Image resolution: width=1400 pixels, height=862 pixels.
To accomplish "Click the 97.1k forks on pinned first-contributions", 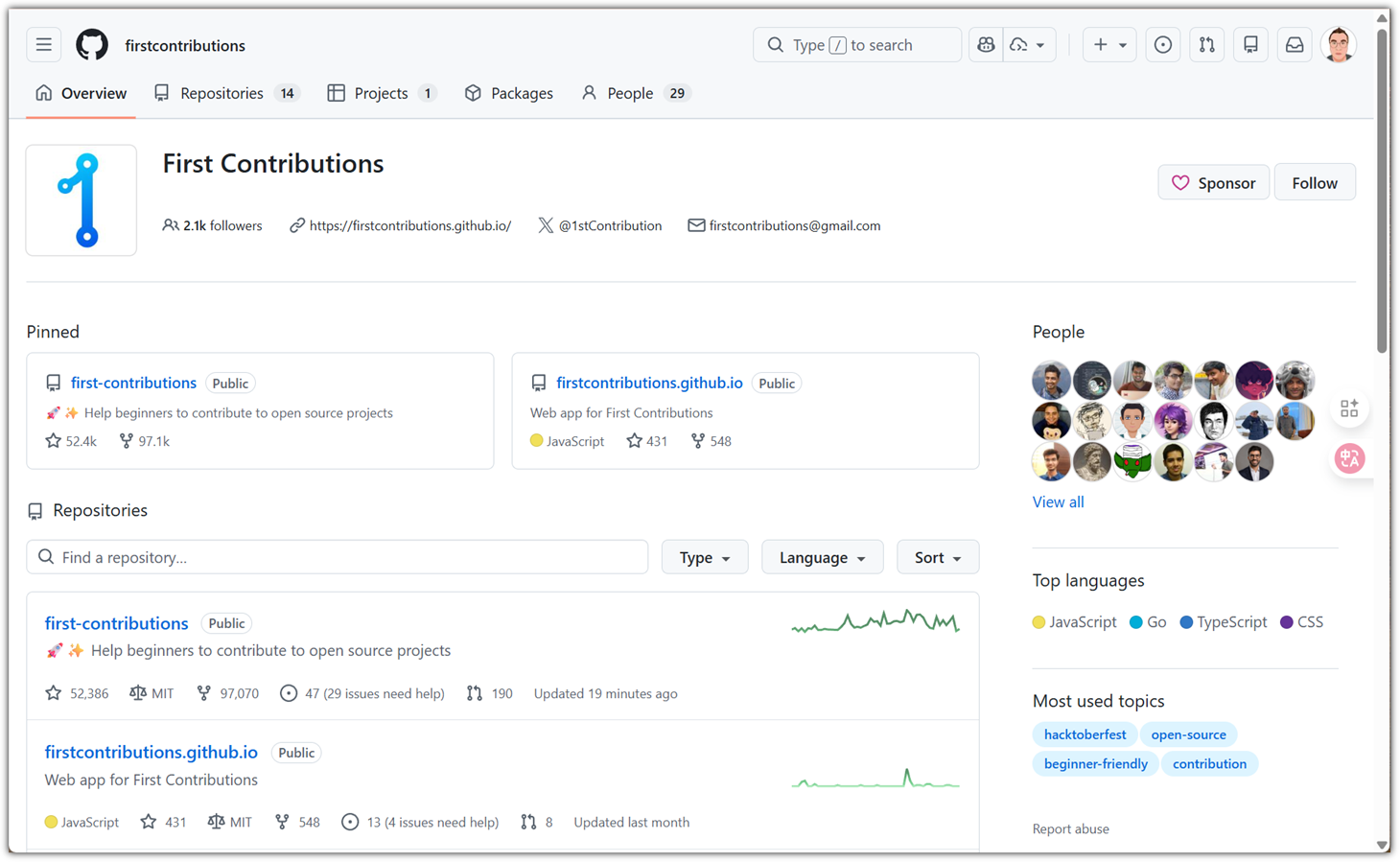I will (x=144, y=441).
